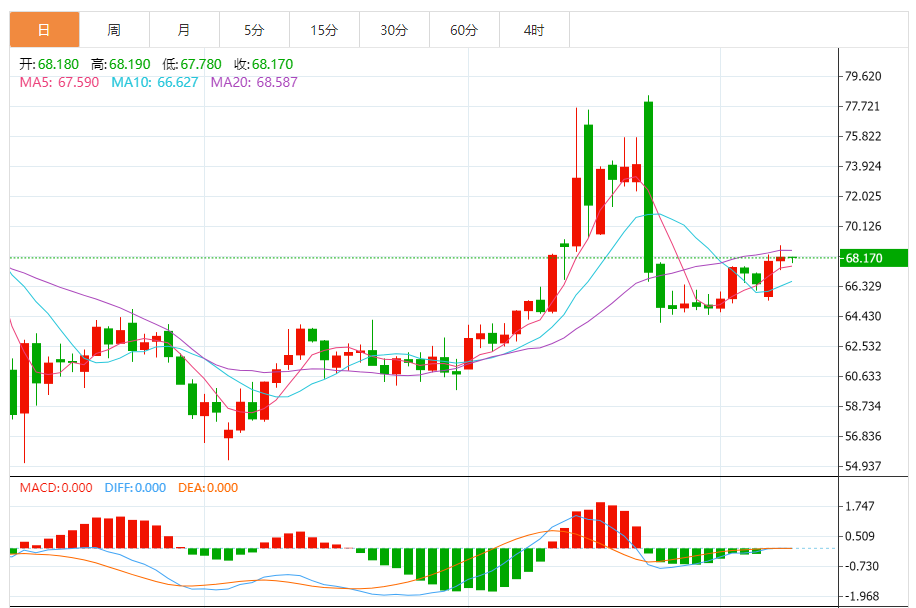Click the closing price 收:68.170 readout
Screen dimensions: 916x608
pyautogui.click(x=263, y=64)
